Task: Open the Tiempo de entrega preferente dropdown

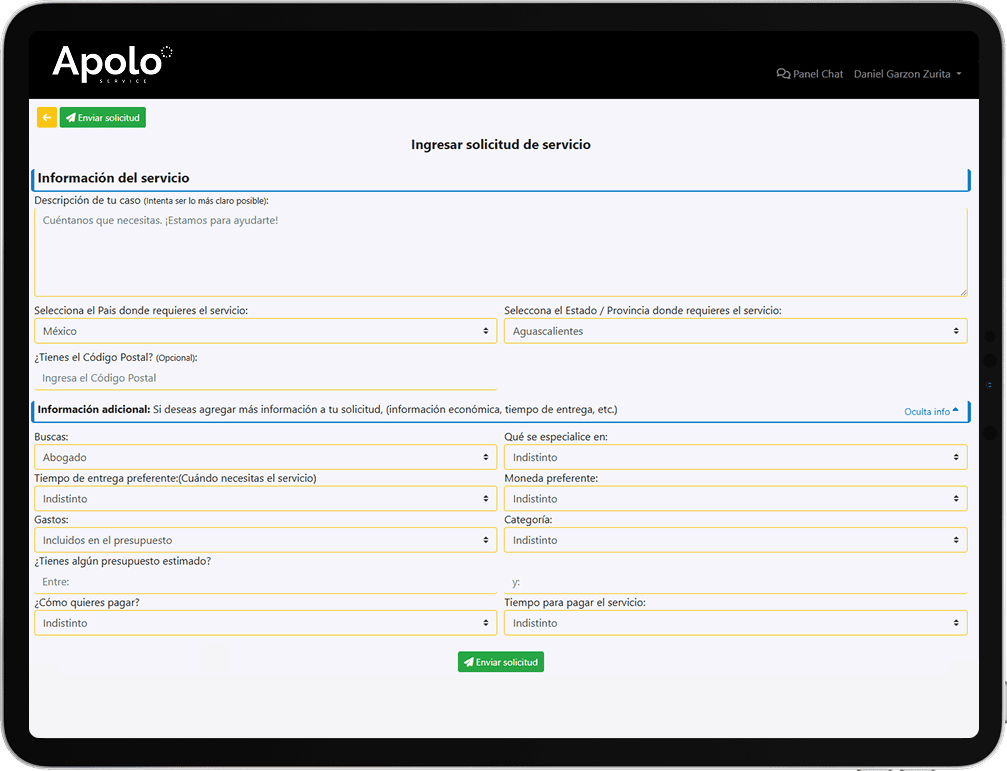Action: pyautogui.click(x=265, y=499)
